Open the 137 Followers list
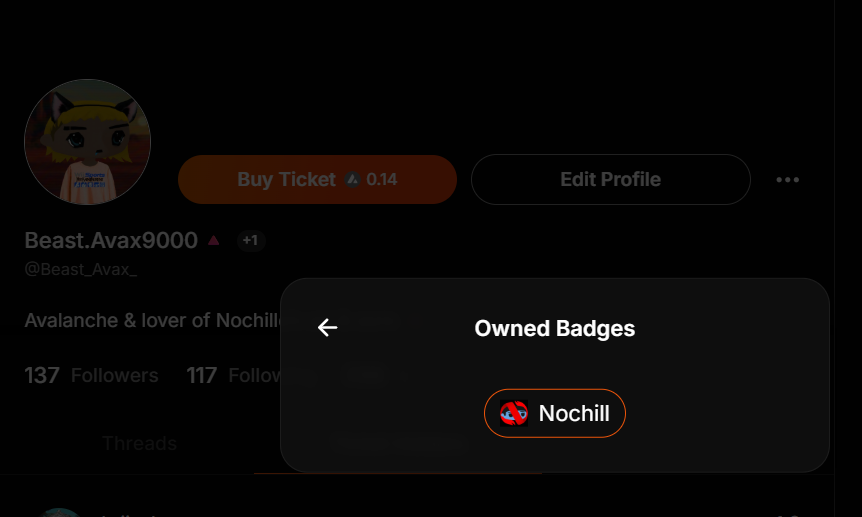Image resolution: width=862 pixels, height=517 pixels. click(x=92, y=376)
